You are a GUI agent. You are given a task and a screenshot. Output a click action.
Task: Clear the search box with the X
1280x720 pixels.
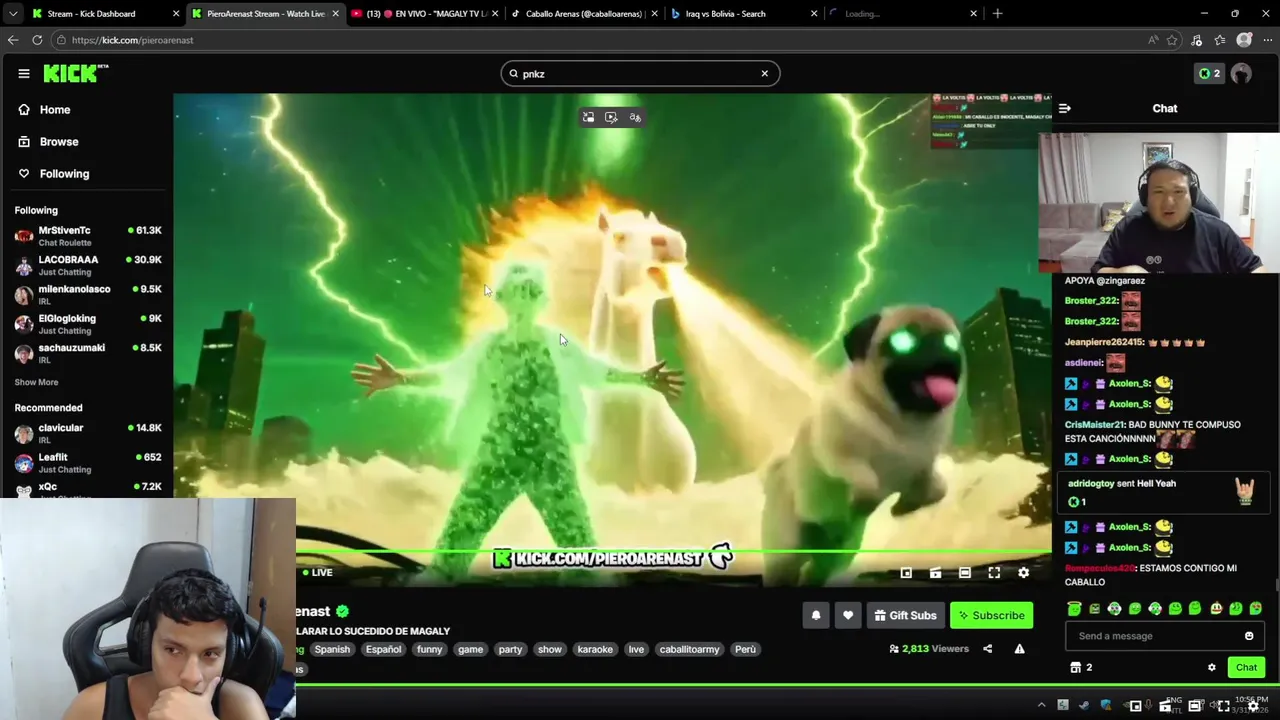point(765,73)
